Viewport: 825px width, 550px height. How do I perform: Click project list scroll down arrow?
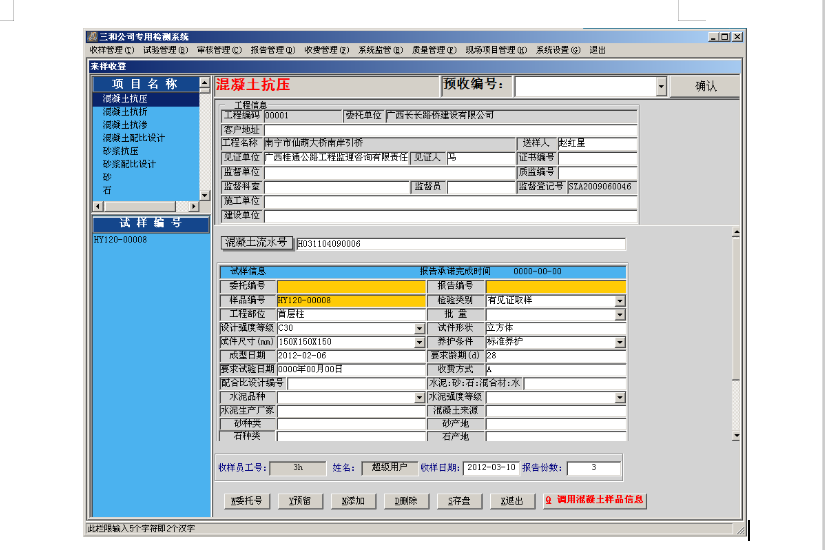click(204, 195)
